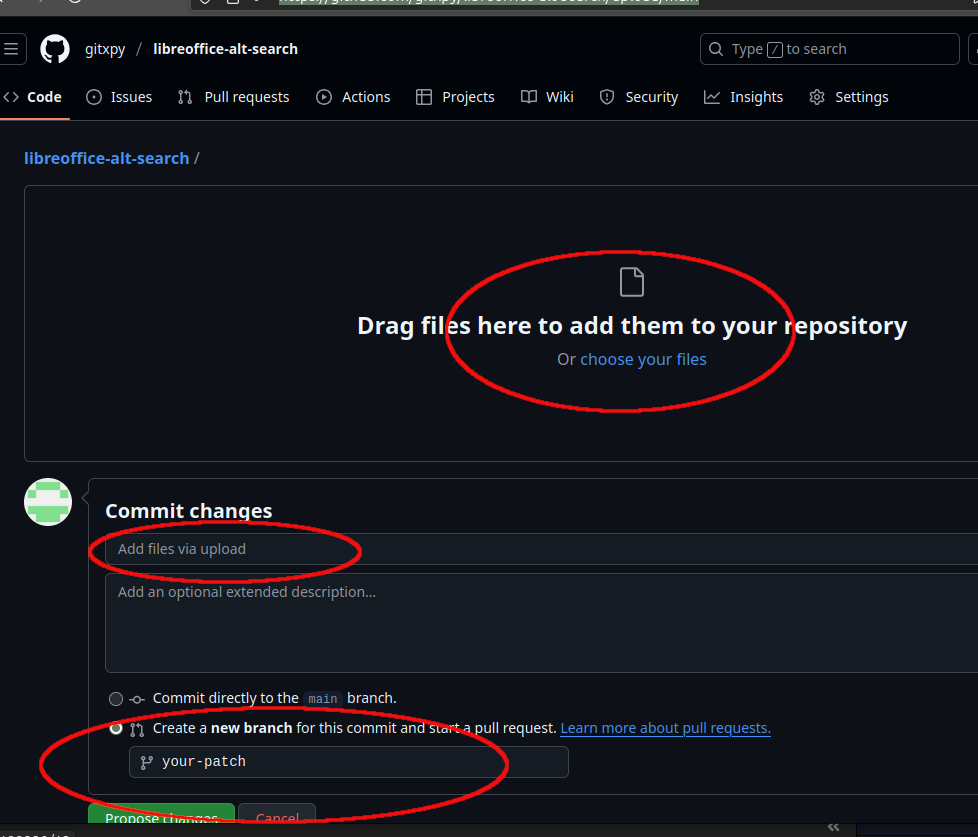View the Projects tab
Viewport: 978px width, 837px height.
point(455,97)
